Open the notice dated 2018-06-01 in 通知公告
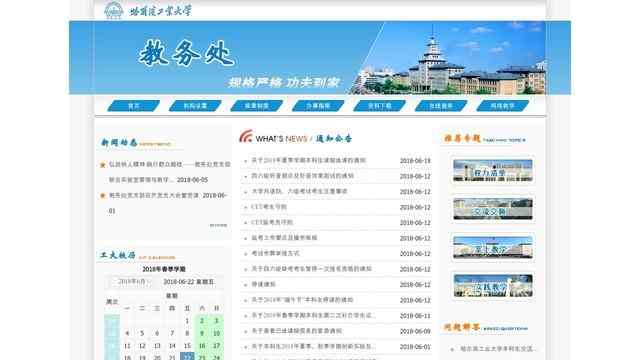Screen dimensions: 640x360 point(313,347)
